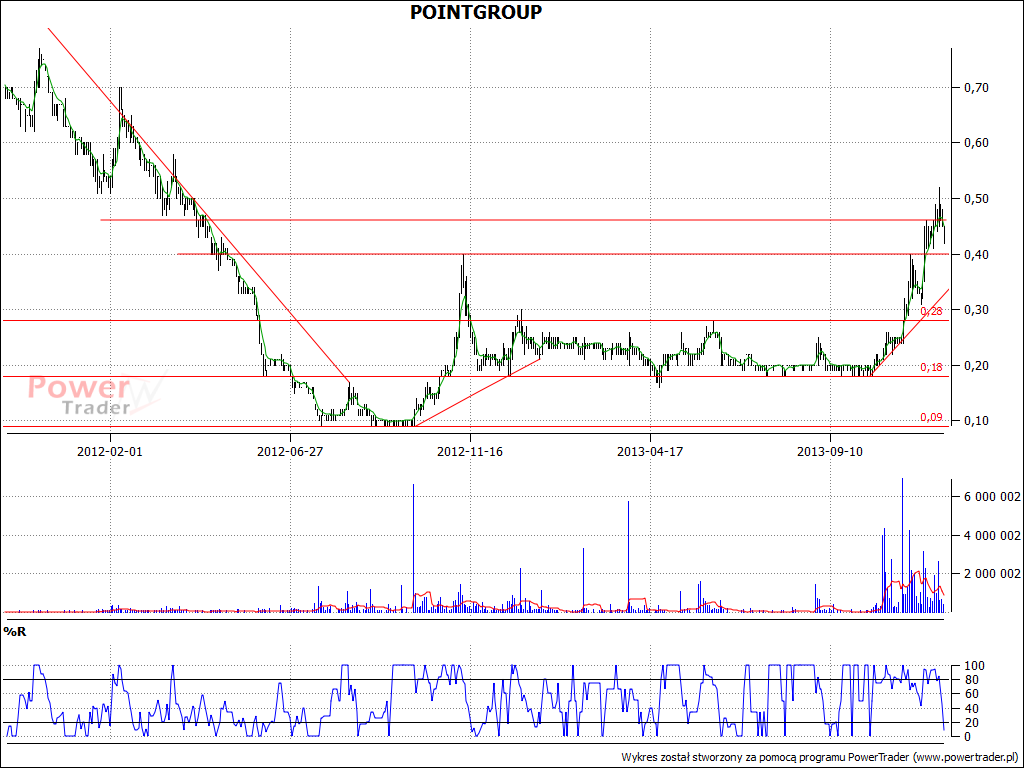Click the 0,20 price axis label
Screen dimensions: 1024x768
point(976,365)
